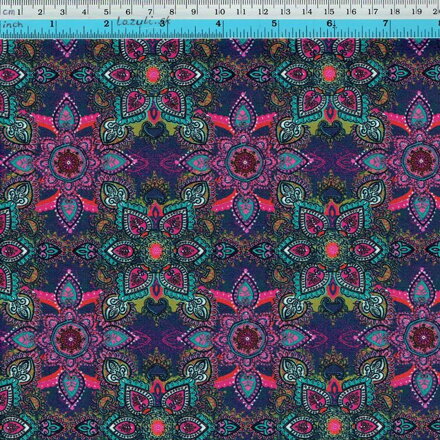Click number 4 on the inch ruler

[218, 24]
